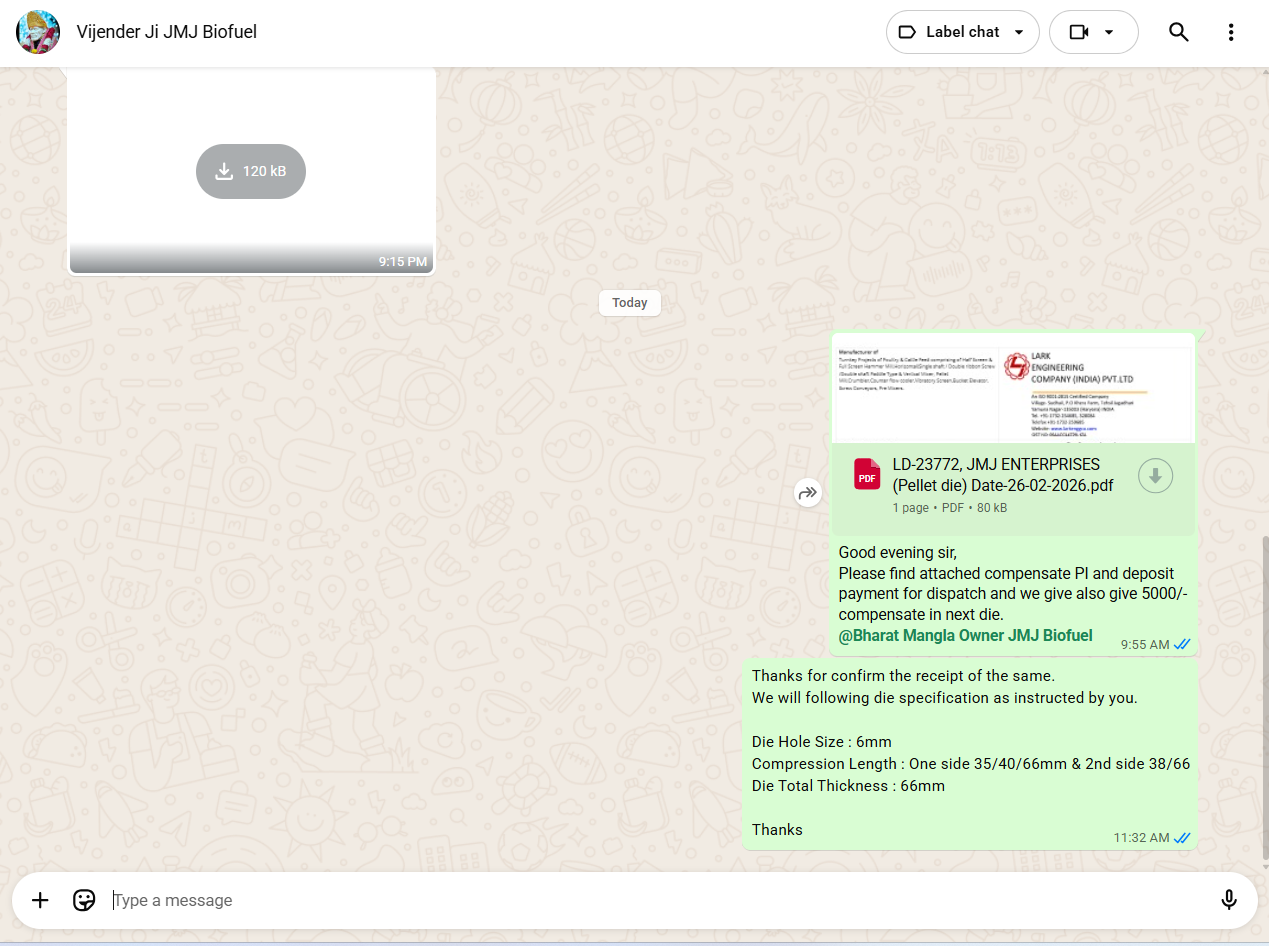
Task: Open the Lark Engineering PDF preview thumbnail
Action: tap(1013, 389)
